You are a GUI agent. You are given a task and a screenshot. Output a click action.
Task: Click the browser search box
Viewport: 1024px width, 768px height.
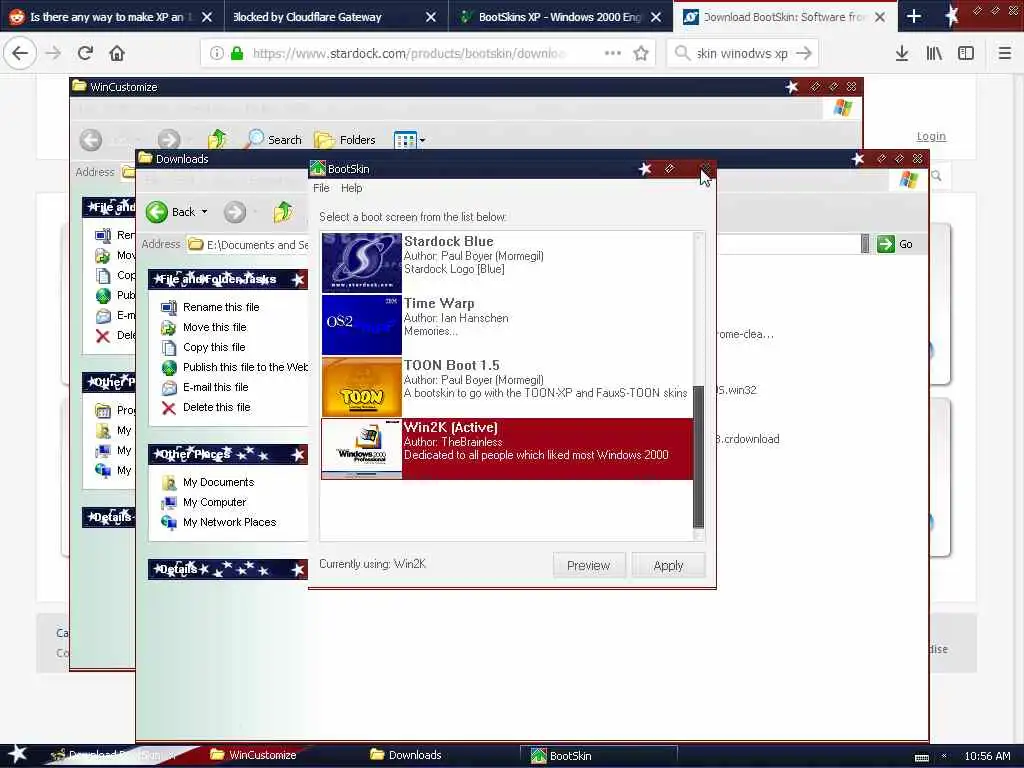743,54
